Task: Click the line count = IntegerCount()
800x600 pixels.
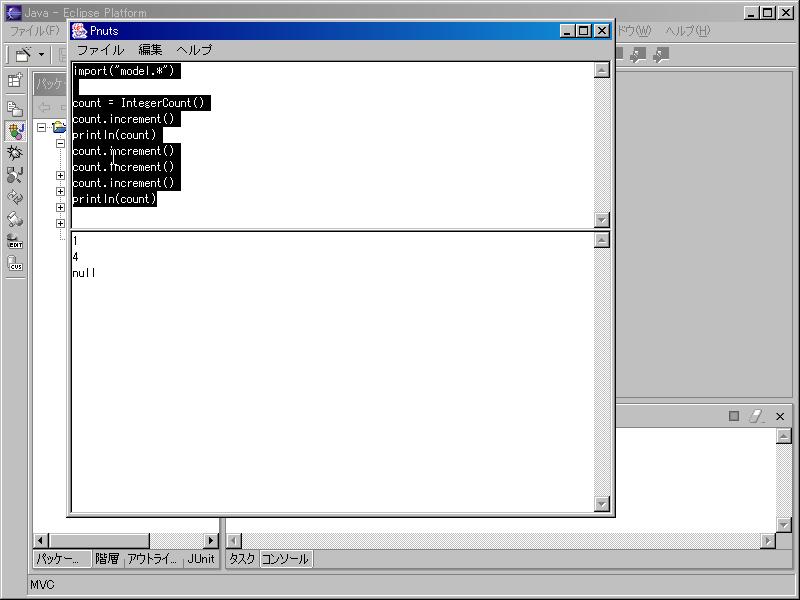Action: point(141,103)
